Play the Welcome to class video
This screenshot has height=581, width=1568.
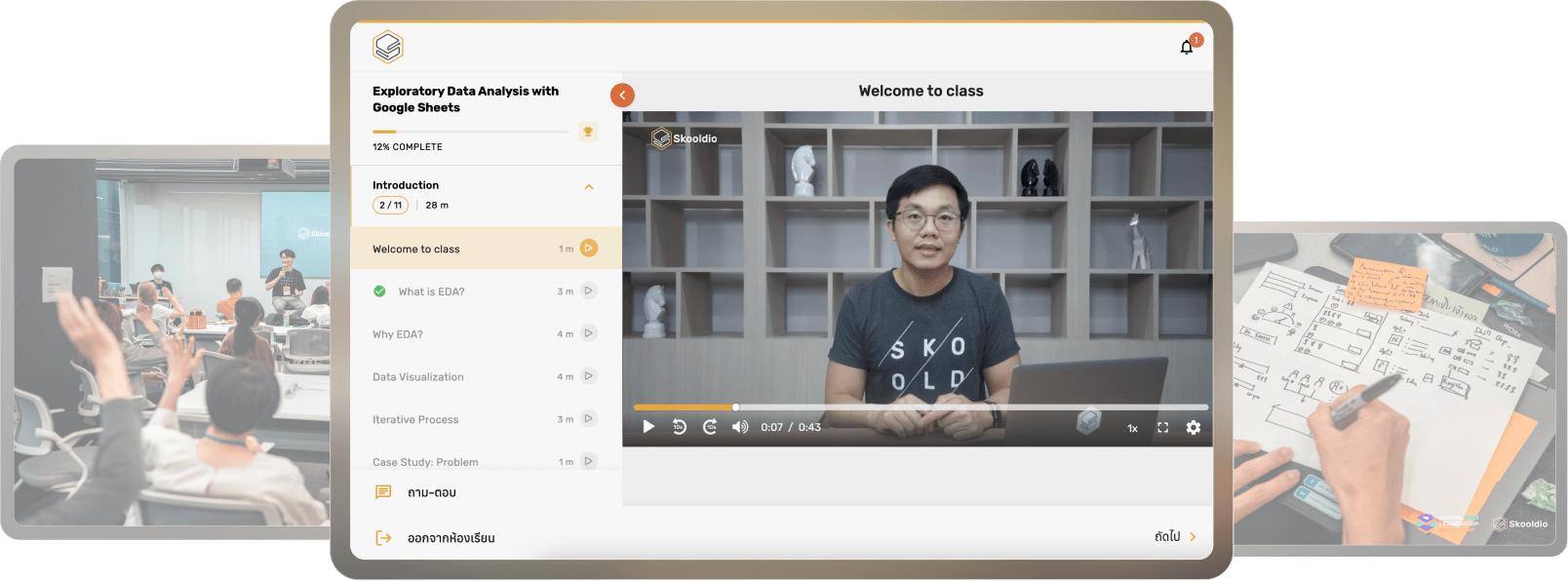(648, 427)
